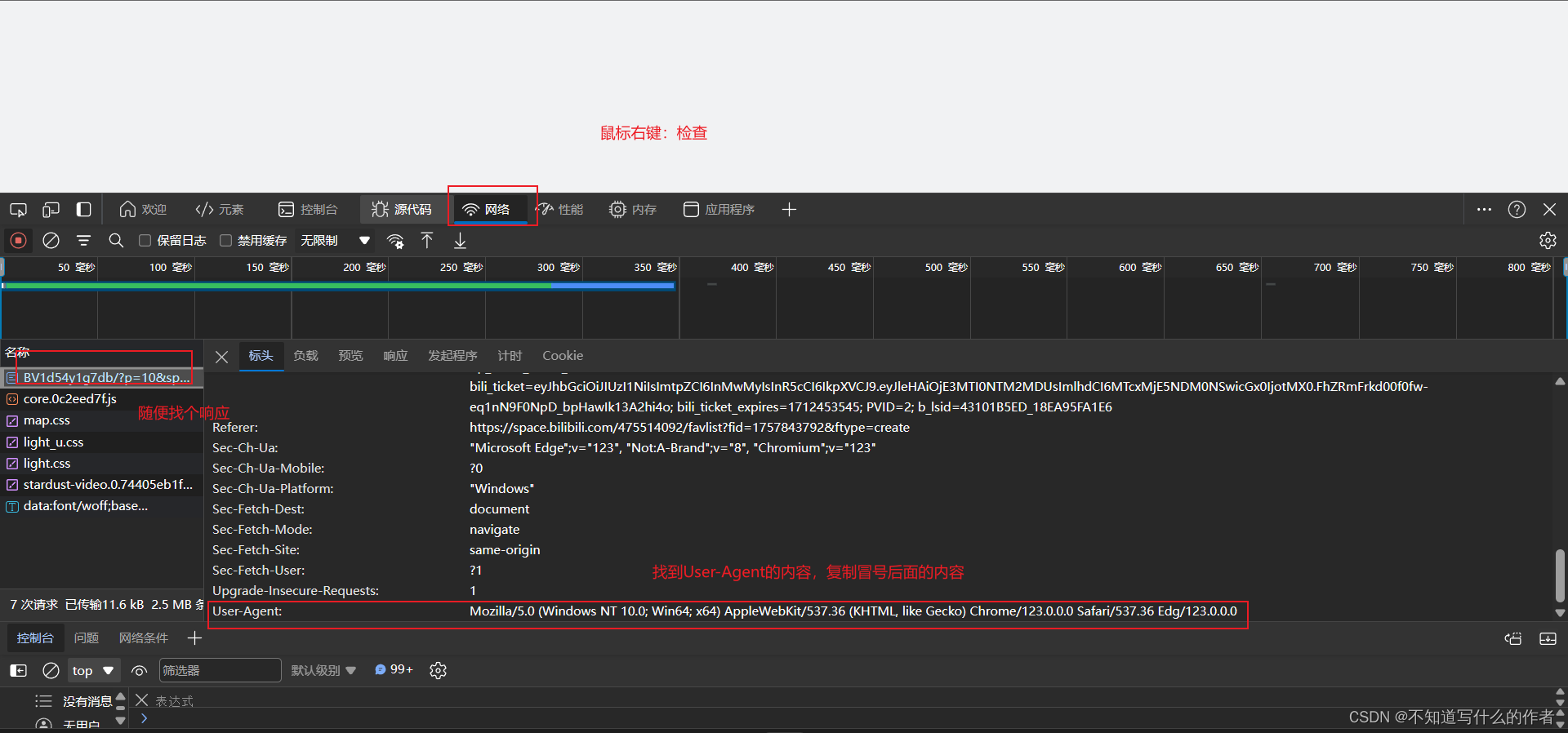
Task: Switch to the 响应 (Response) tab
Action: point(395,356)
